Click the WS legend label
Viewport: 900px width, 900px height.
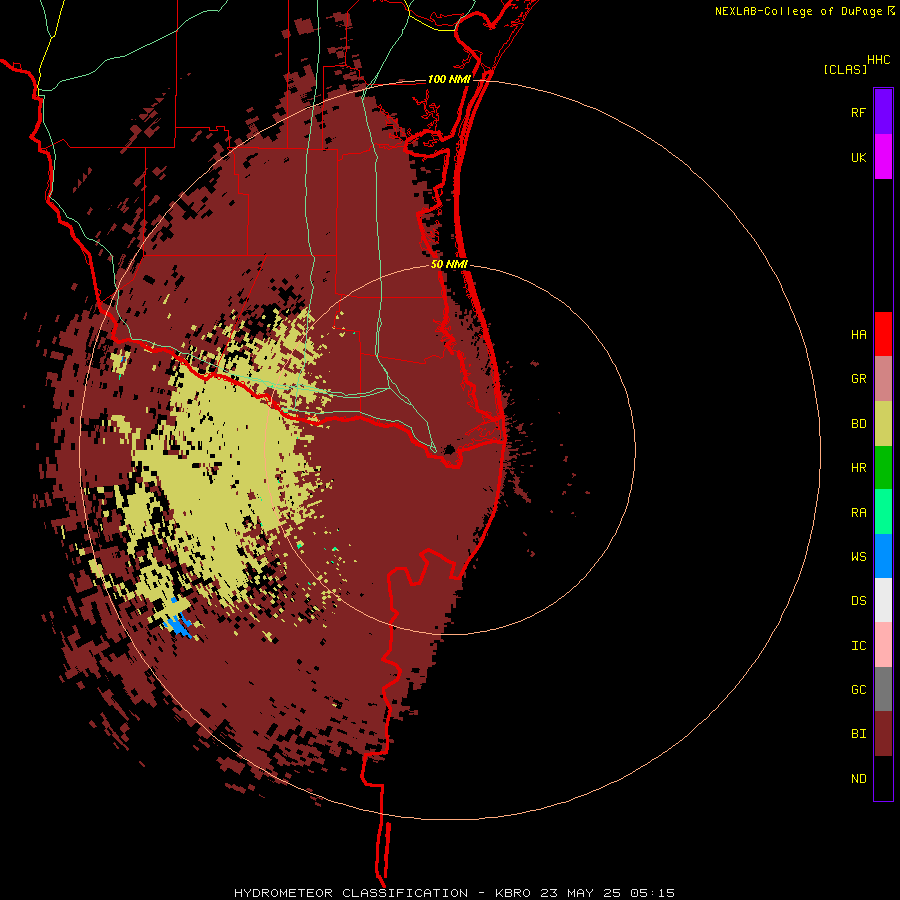pyautogui.click(x=858, y=556)
